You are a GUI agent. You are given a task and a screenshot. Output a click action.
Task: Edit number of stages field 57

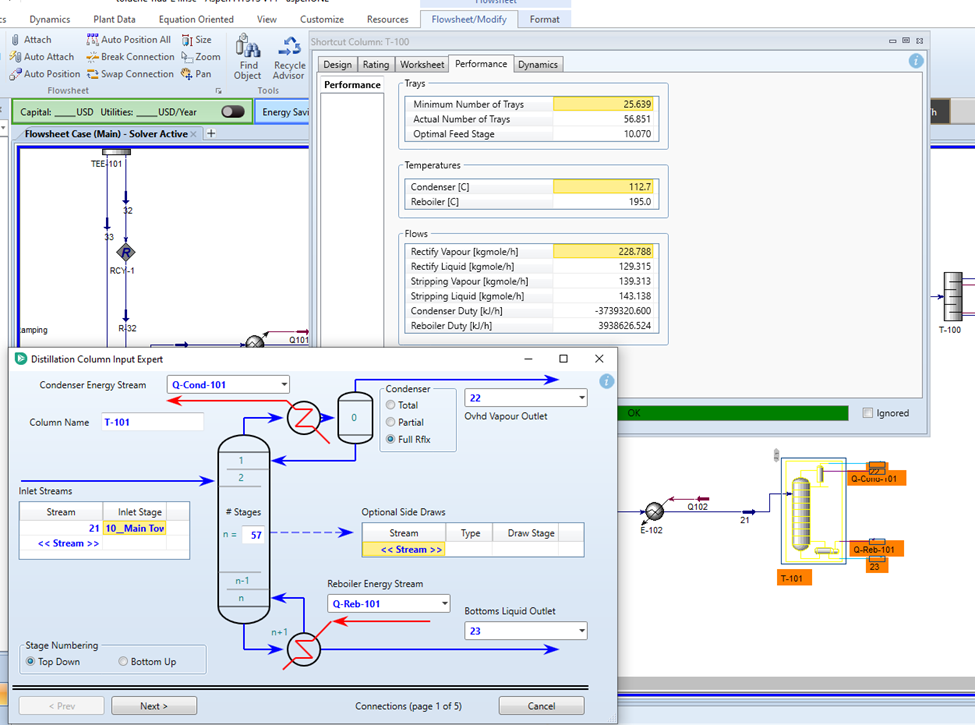pyautogui.click(x=253, y=535)
